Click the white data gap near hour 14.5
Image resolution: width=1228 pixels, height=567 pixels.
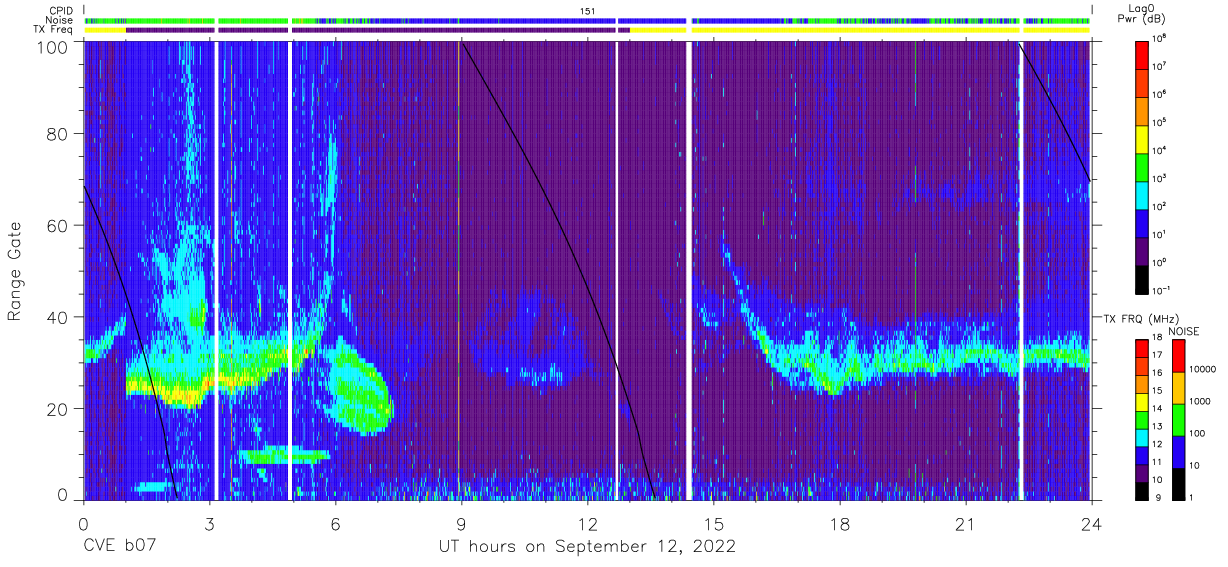(x=688, y=269)
